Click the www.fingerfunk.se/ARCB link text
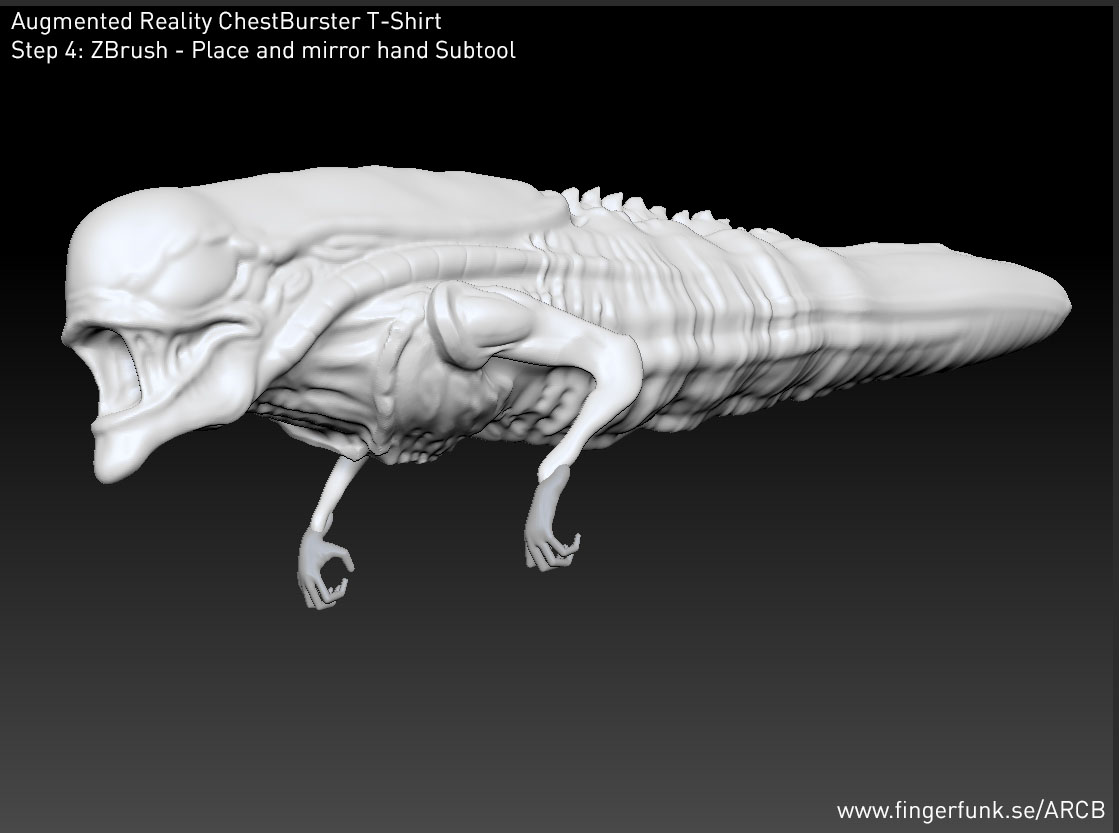The image size is (1119, 833). coord(971,810)
